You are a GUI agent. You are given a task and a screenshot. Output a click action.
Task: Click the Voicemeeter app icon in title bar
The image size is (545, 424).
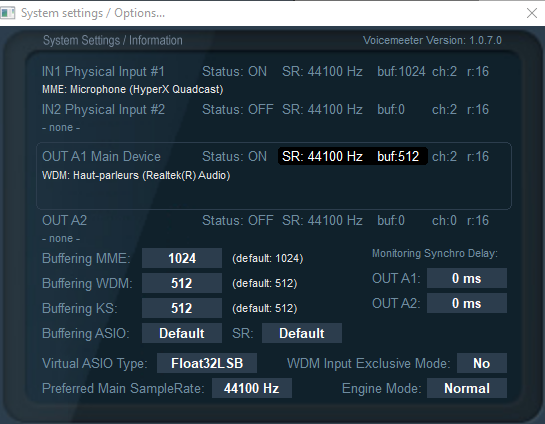point(7,13)
